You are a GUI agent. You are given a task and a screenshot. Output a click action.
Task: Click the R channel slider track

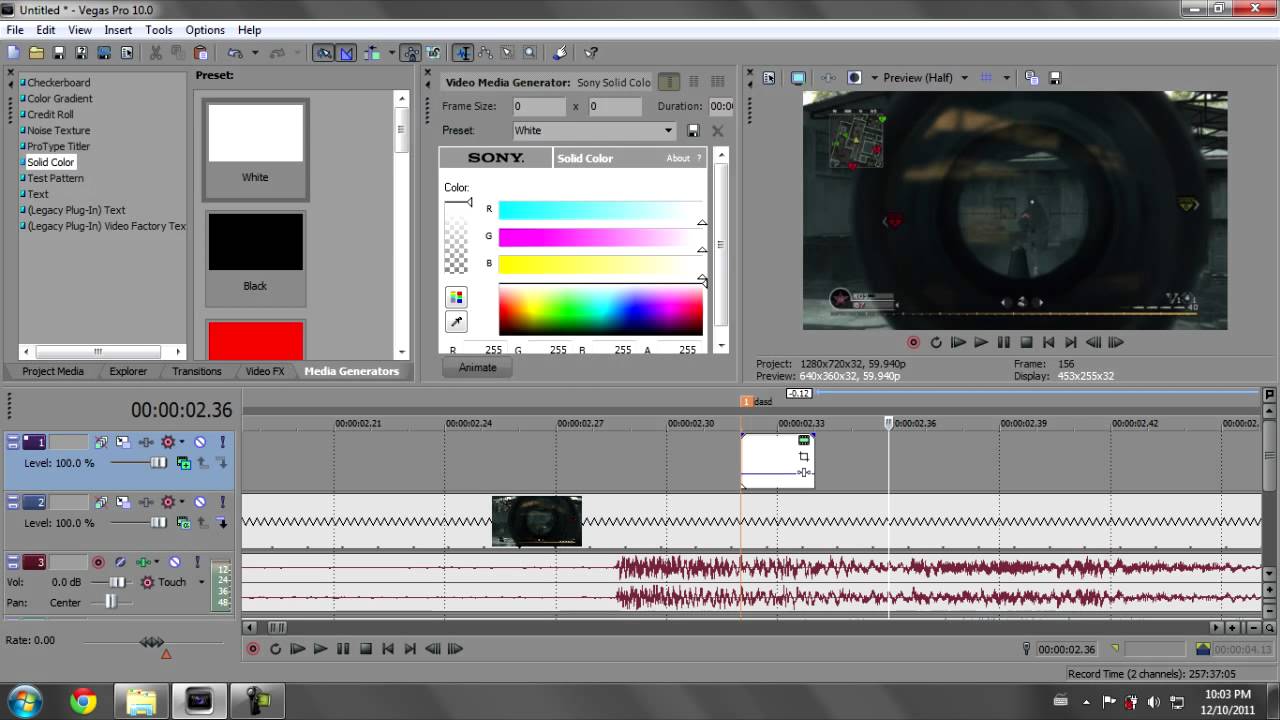pos(600,210)
